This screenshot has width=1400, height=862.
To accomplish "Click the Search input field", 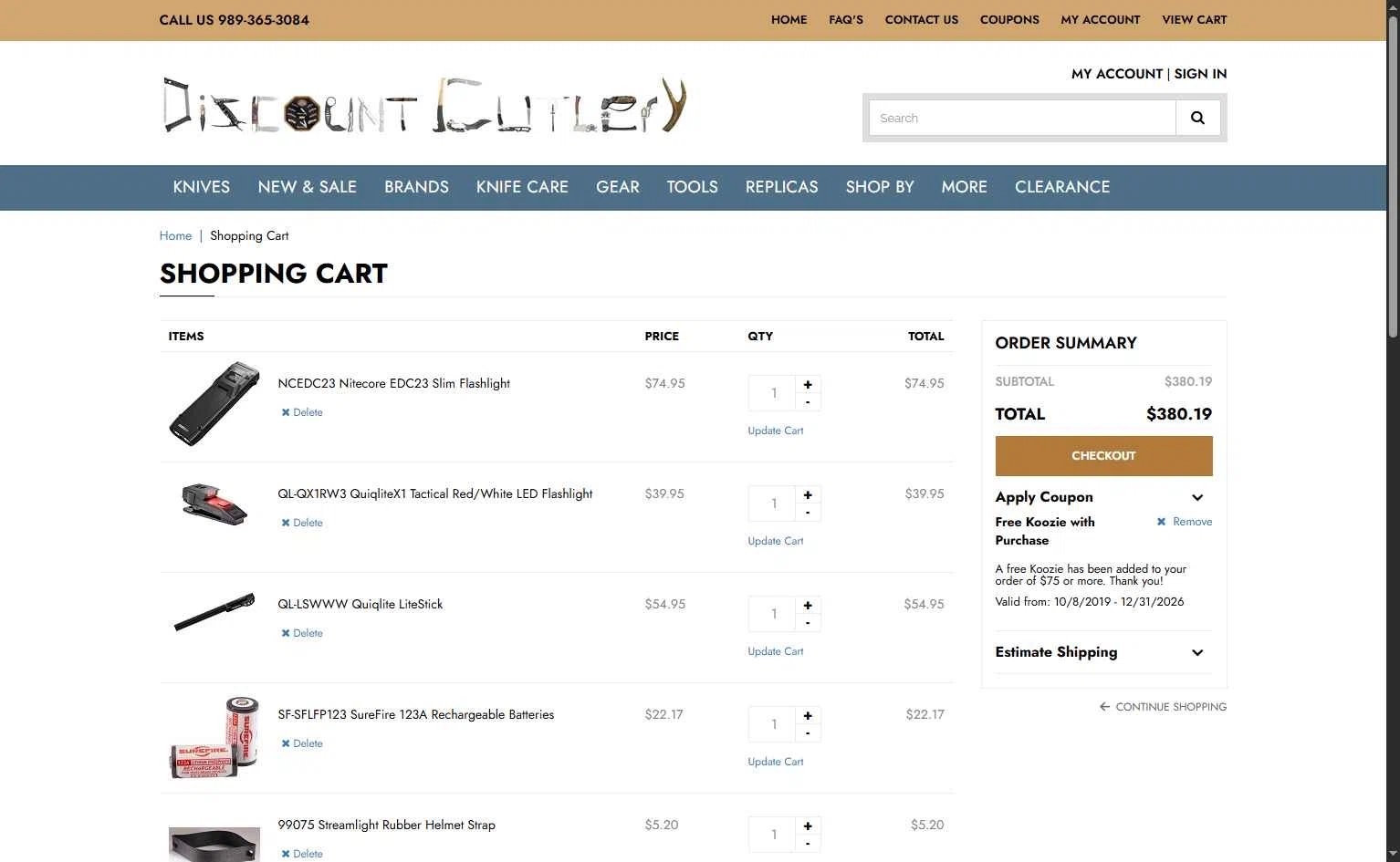I will click(1022, 118).
